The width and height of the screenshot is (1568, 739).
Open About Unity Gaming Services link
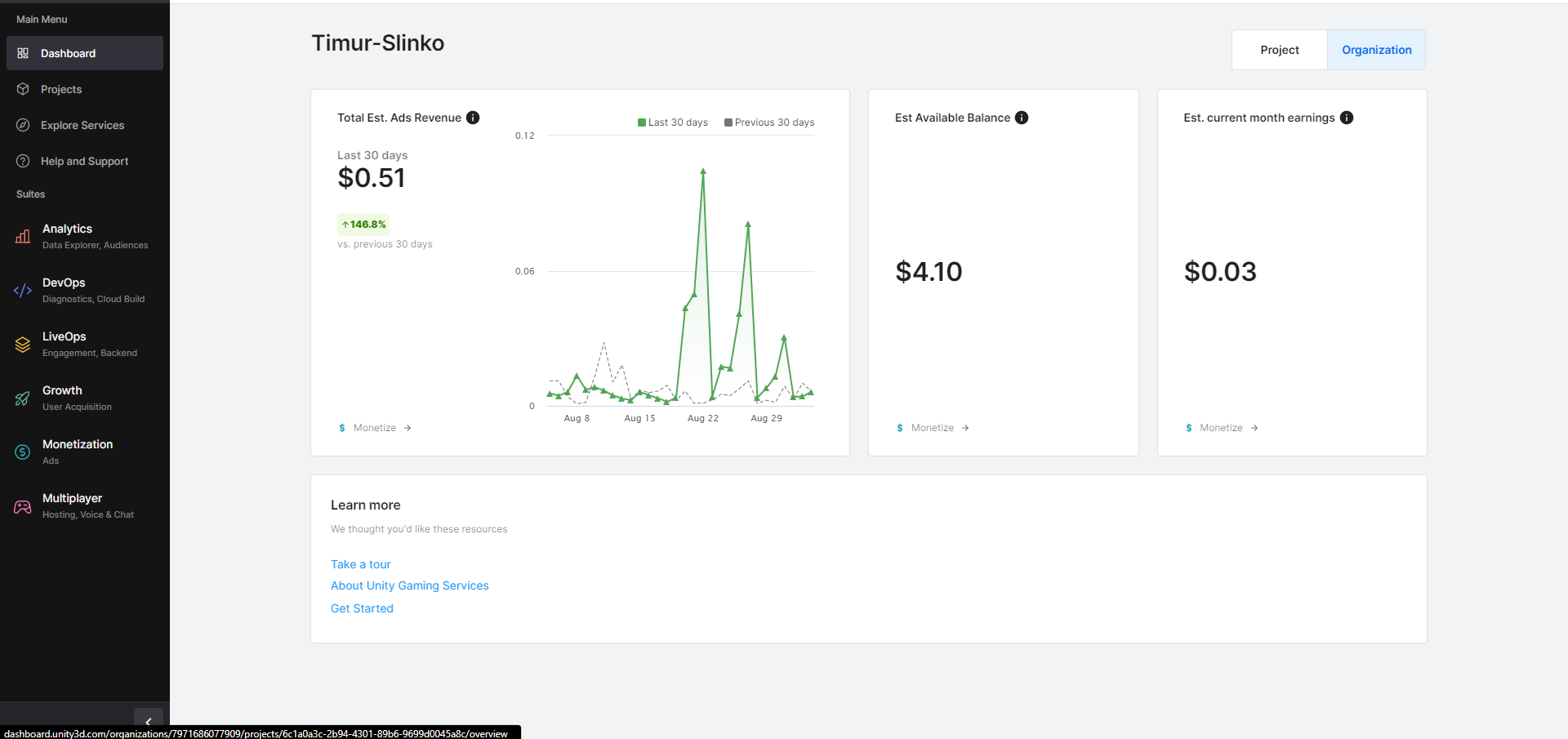pos(409,585)
